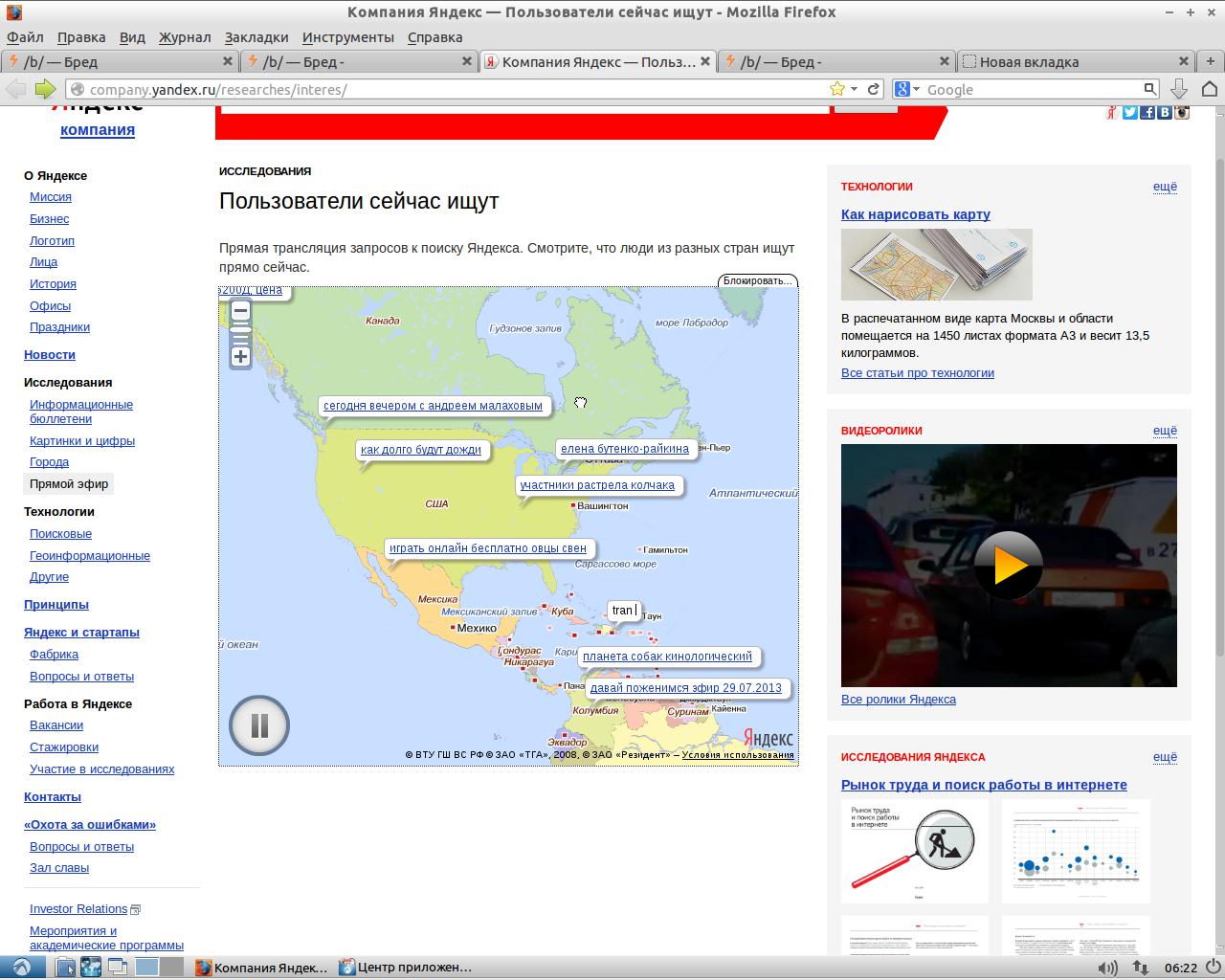Reload the current page
Screen dimensions: 1225x980
(x=874, y=89)
